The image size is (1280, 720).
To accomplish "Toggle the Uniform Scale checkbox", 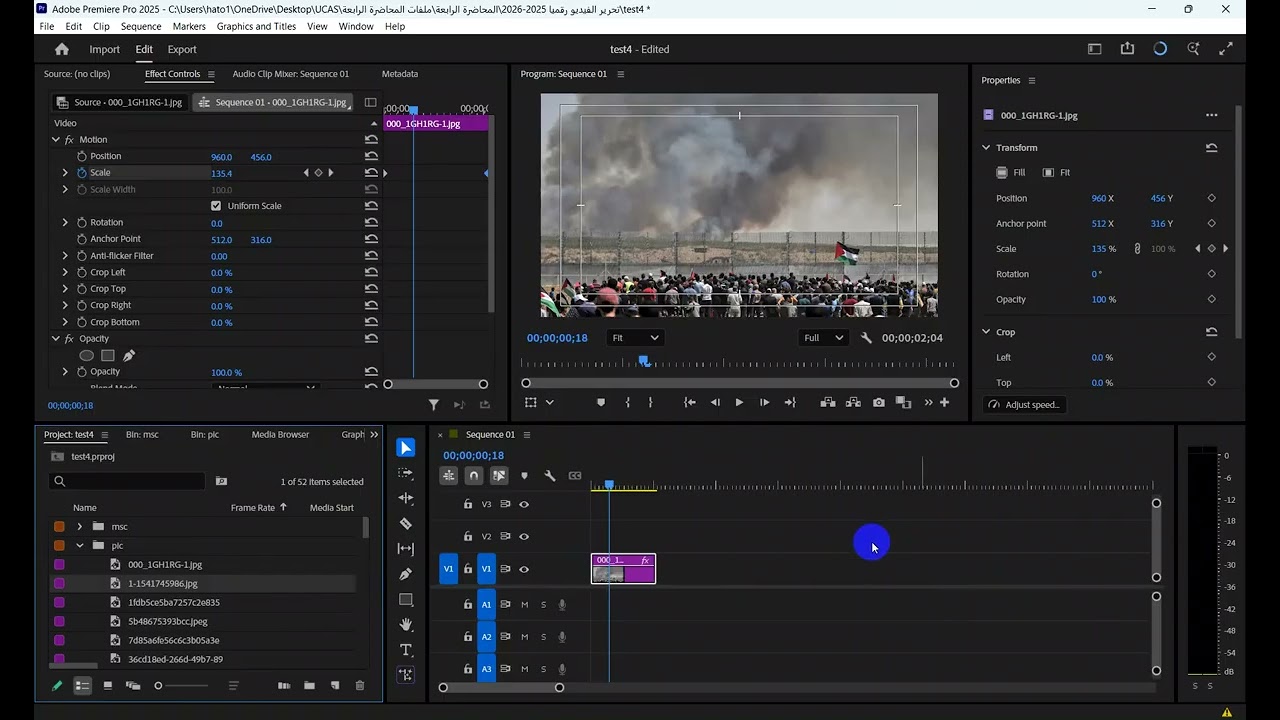I will [x=216, y=206].
